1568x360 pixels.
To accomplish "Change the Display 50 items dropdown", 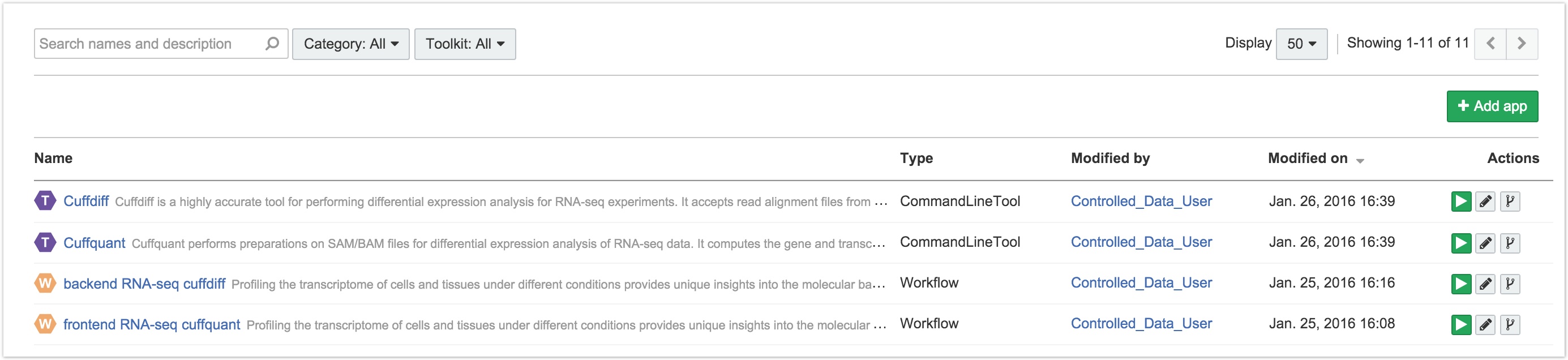I will click(x=1301, y=44).
